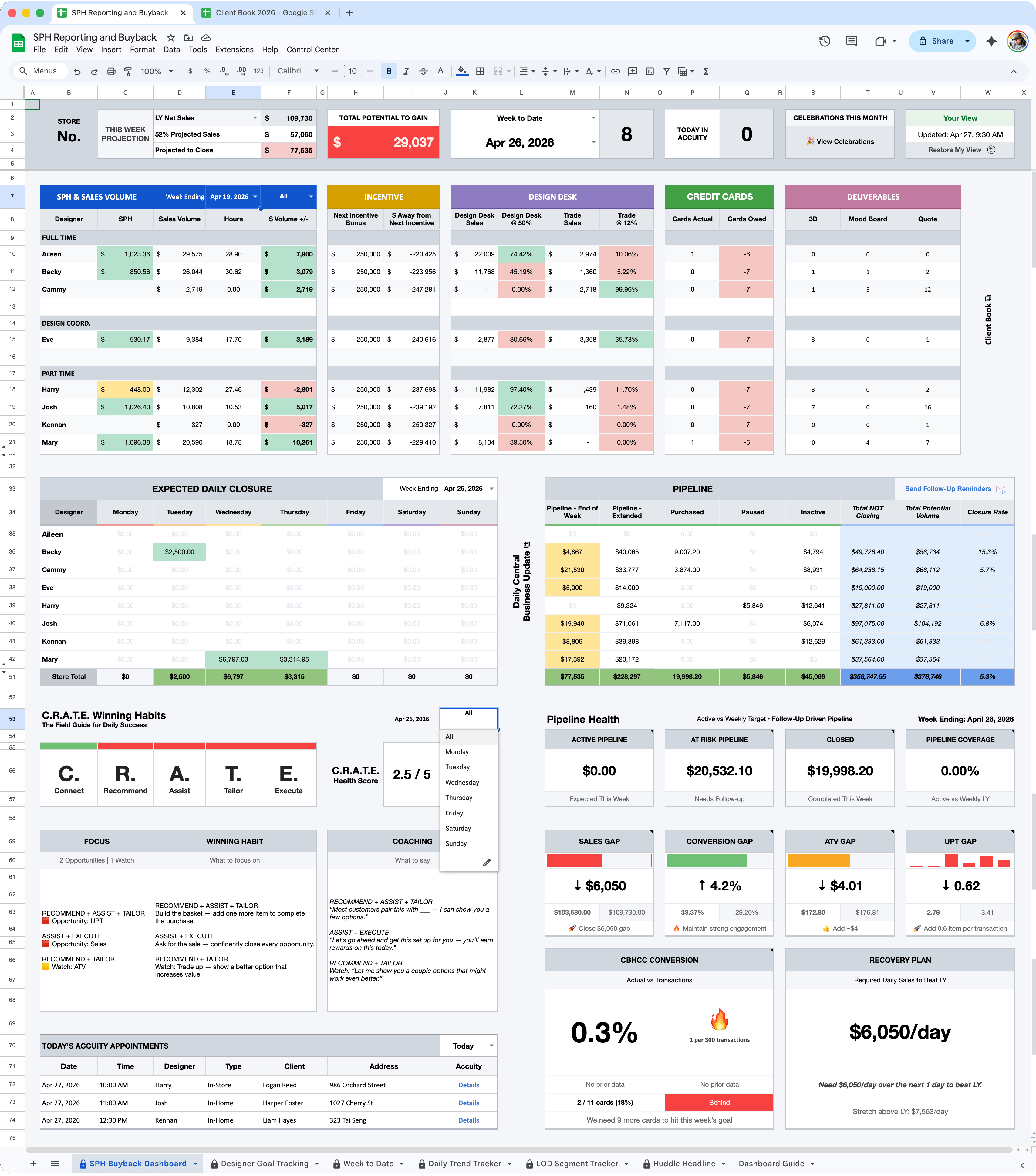This screenshot has height=1176, width=1036.
Task: Select Wednesday from the day list
Action: (462, 782)
